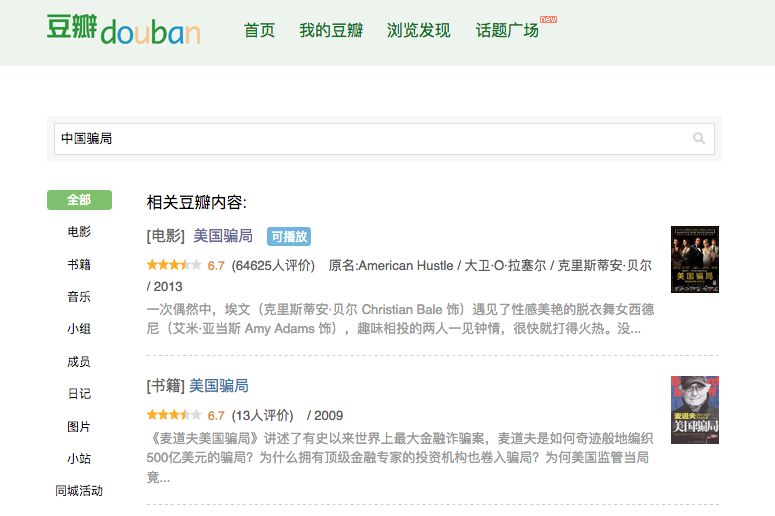This screenshot has height=516, width=775.
Task: Open the 麦道夫美国骗局 book cover thumbnail
Action: (x=694, y=410)
